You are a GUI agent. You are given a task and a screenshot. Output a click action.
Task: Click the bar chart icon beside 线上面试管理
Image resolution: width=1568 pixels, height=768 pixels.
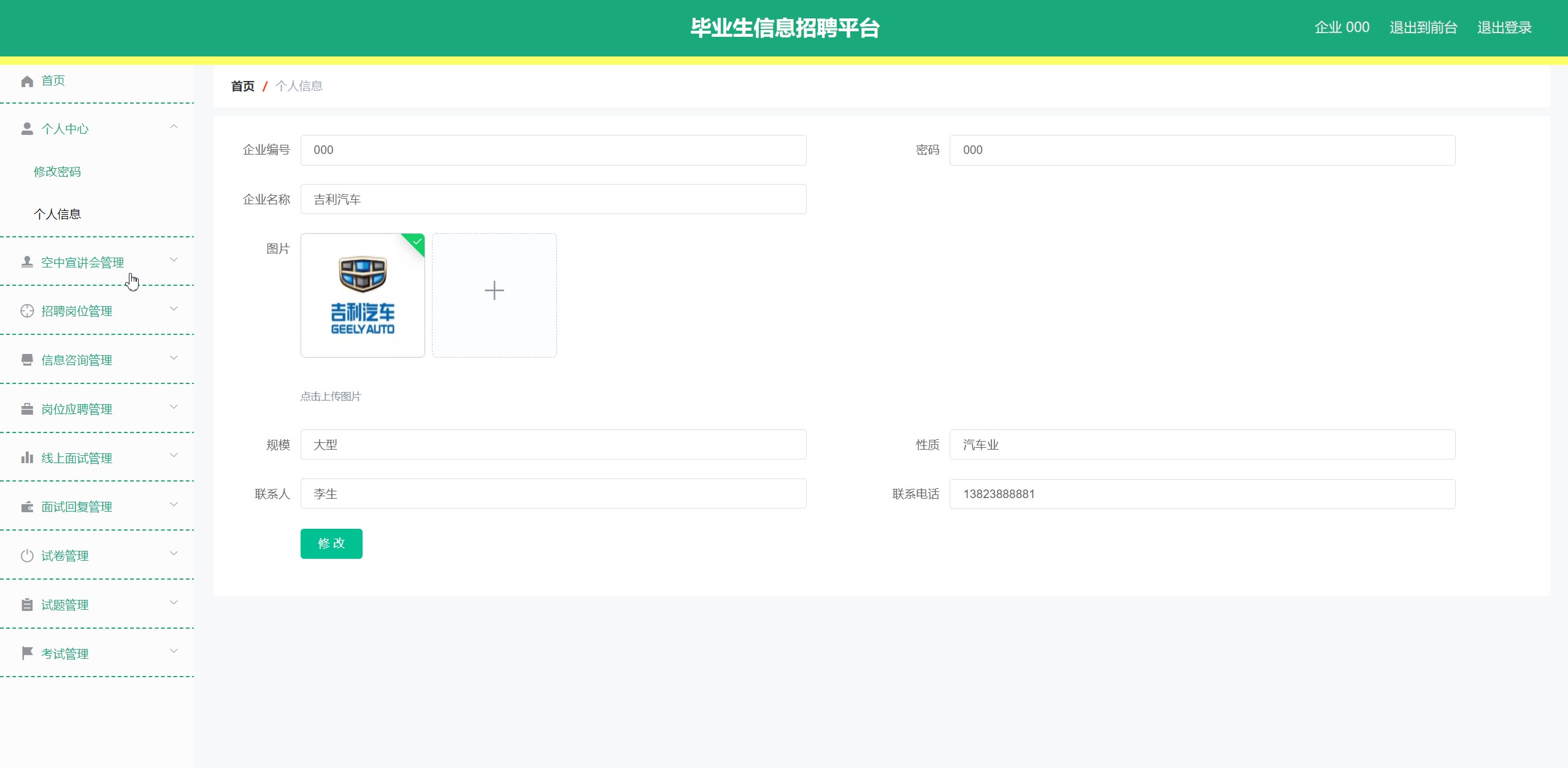[27, 458]
